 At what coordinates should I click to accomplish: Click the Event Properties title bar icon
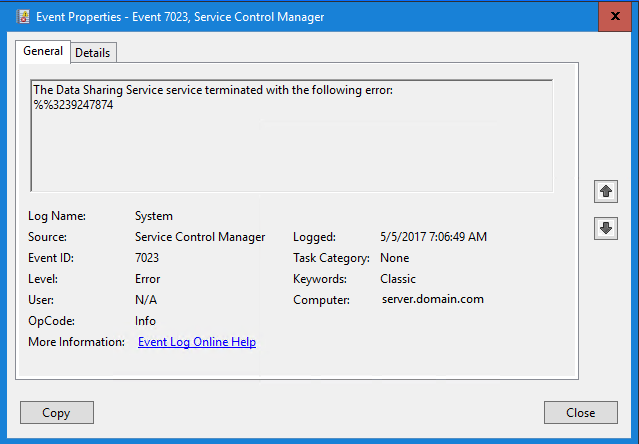point(23,17)
